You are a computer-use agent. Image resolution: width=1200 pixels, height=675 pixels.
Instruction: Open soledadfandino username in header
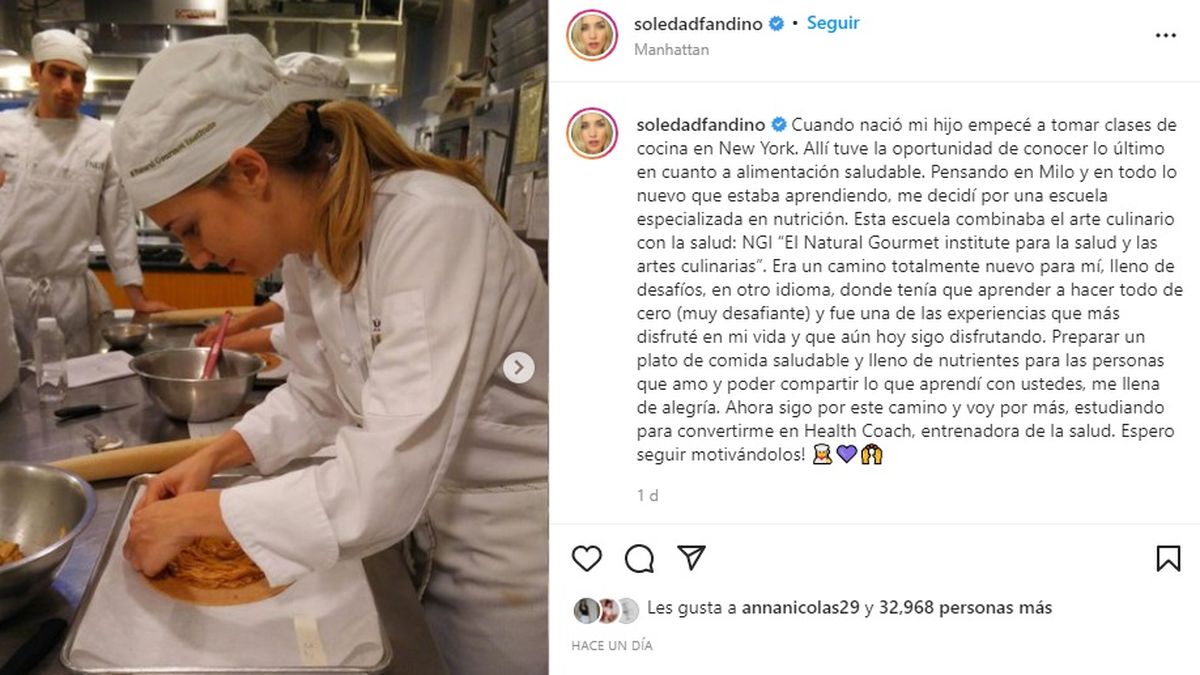(x=699, y=24)
